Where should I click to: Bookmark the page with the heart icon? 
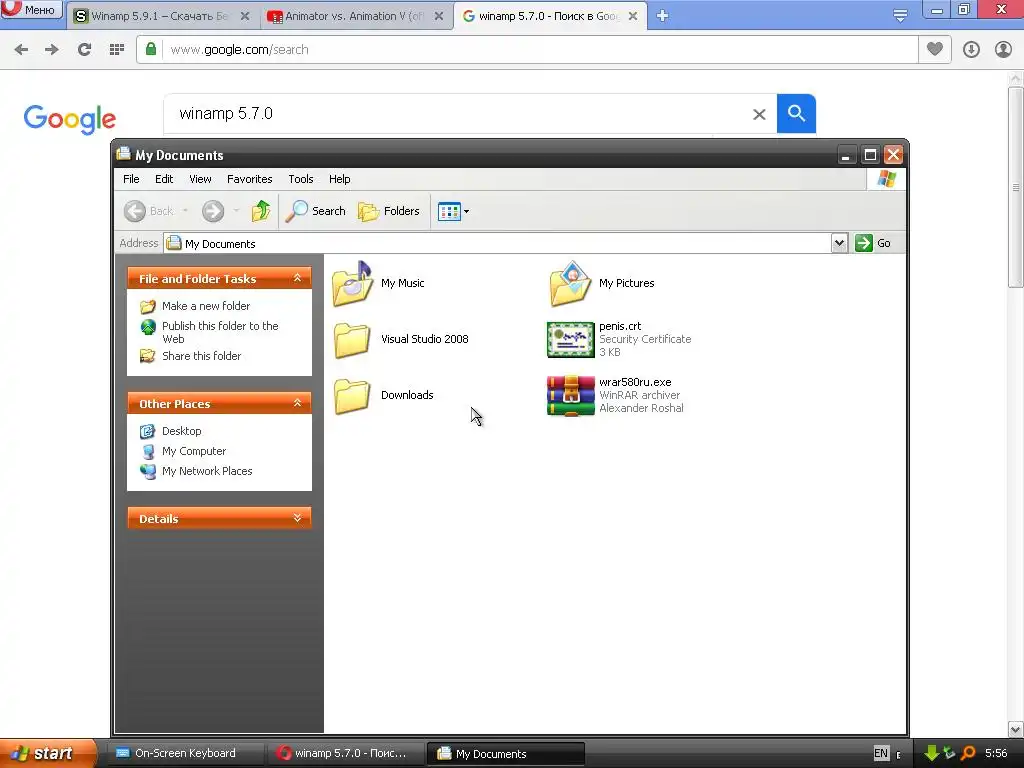pos(935,49)
